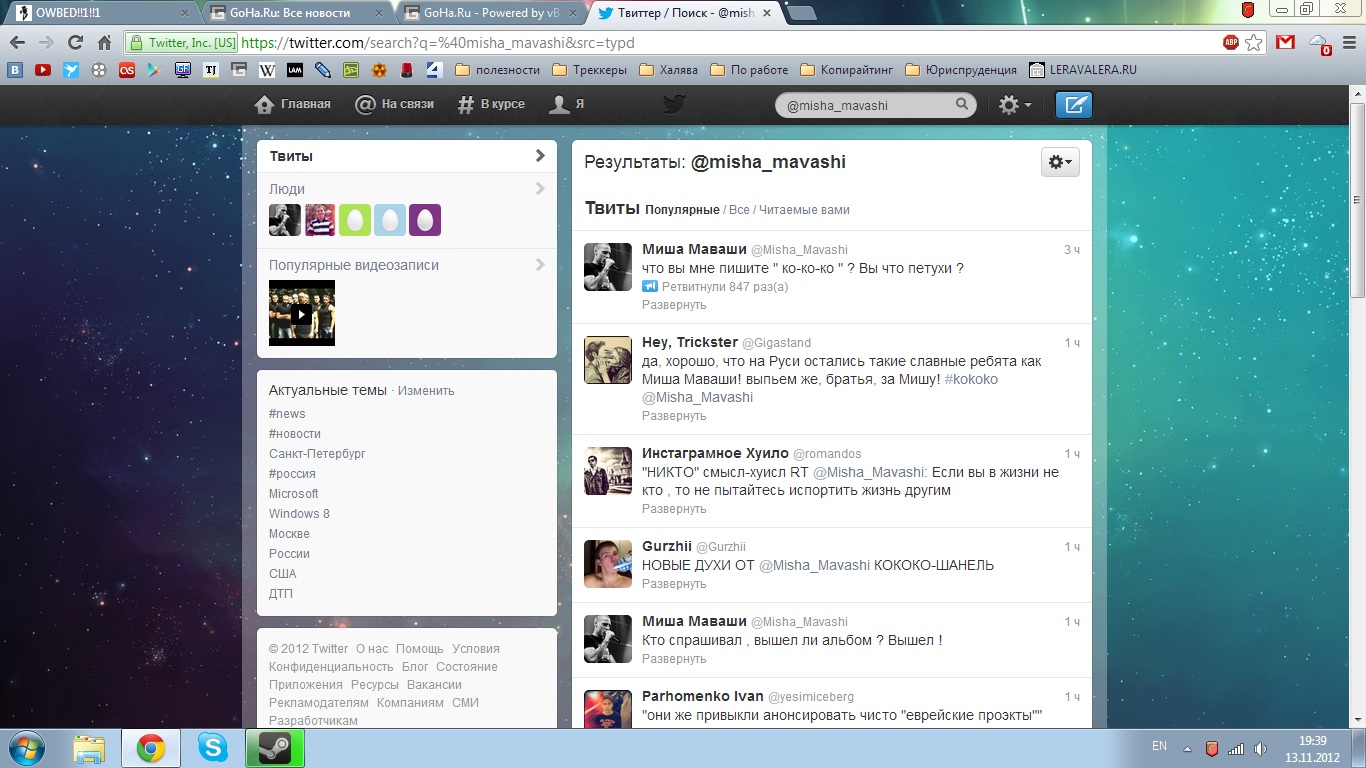The height and width of the screenshot is (768, 1366).
Task: Click the compose new tweet button
Action: tap(1074, 105)
